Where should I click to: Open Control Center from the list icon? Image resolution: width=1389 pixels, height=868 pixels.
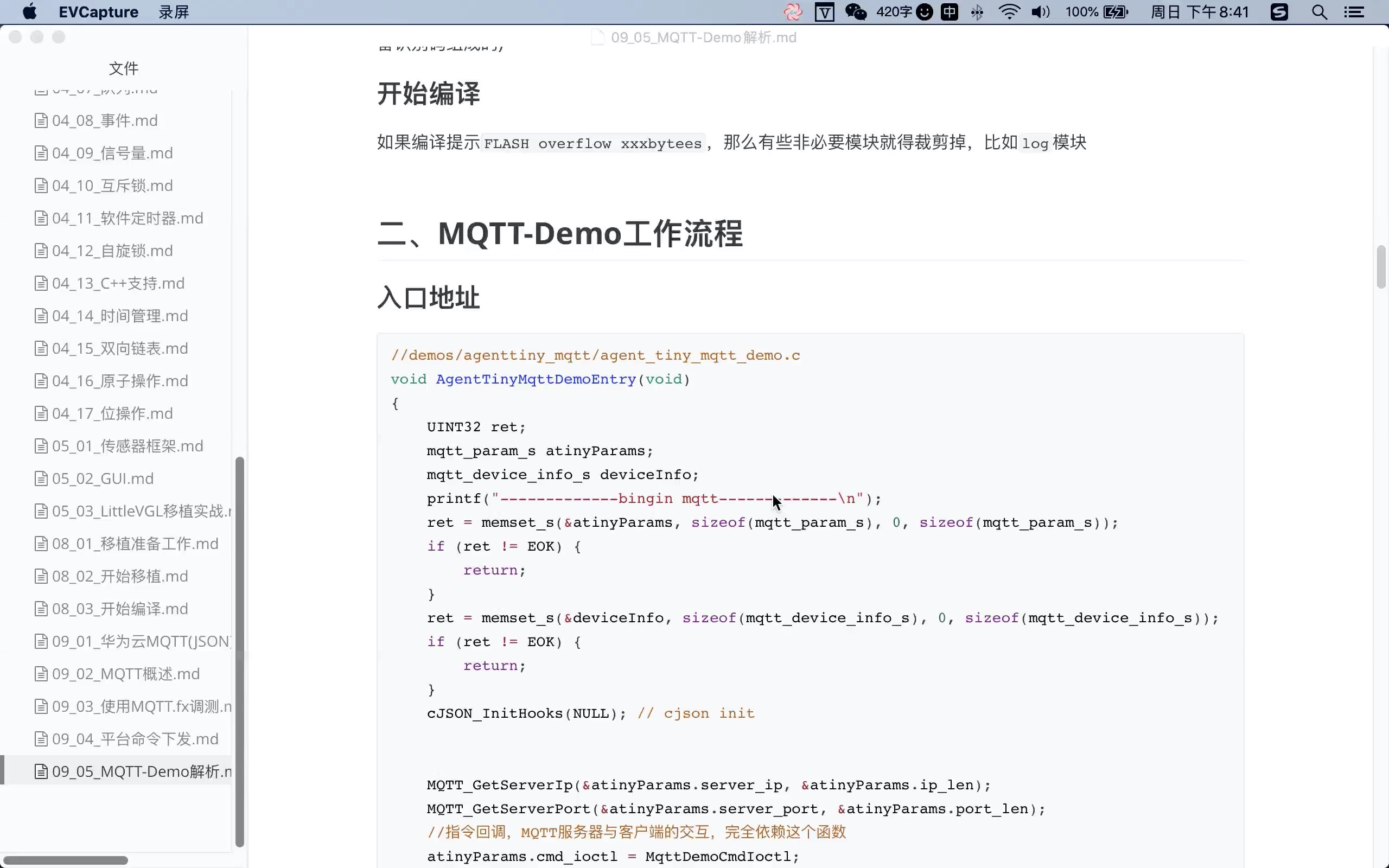(x=1355, y=11)
